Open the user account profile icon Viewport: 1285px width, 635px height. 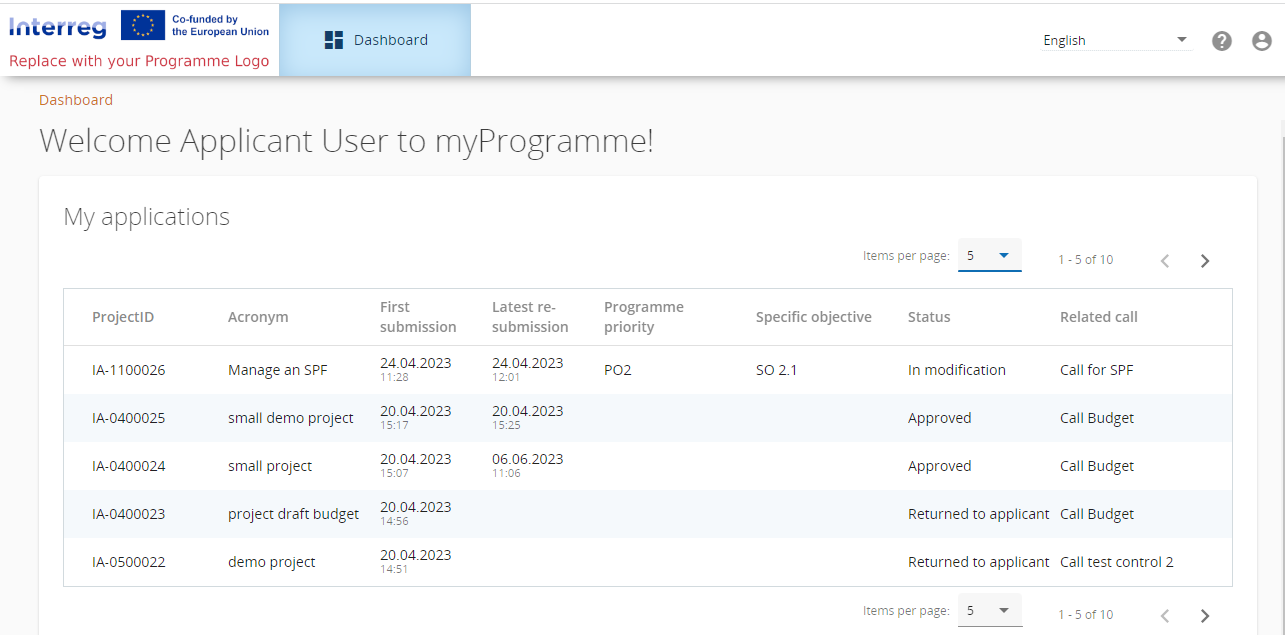click(x=1262, y=41)
